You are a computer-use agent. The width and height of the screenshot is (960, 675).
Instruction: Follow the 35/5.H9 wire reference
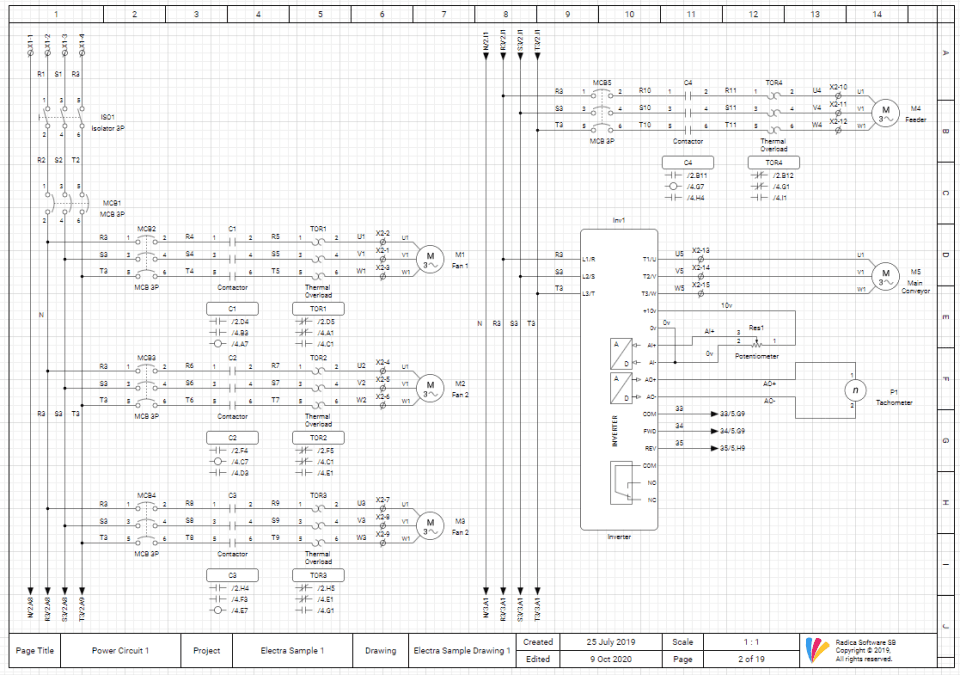732,448
